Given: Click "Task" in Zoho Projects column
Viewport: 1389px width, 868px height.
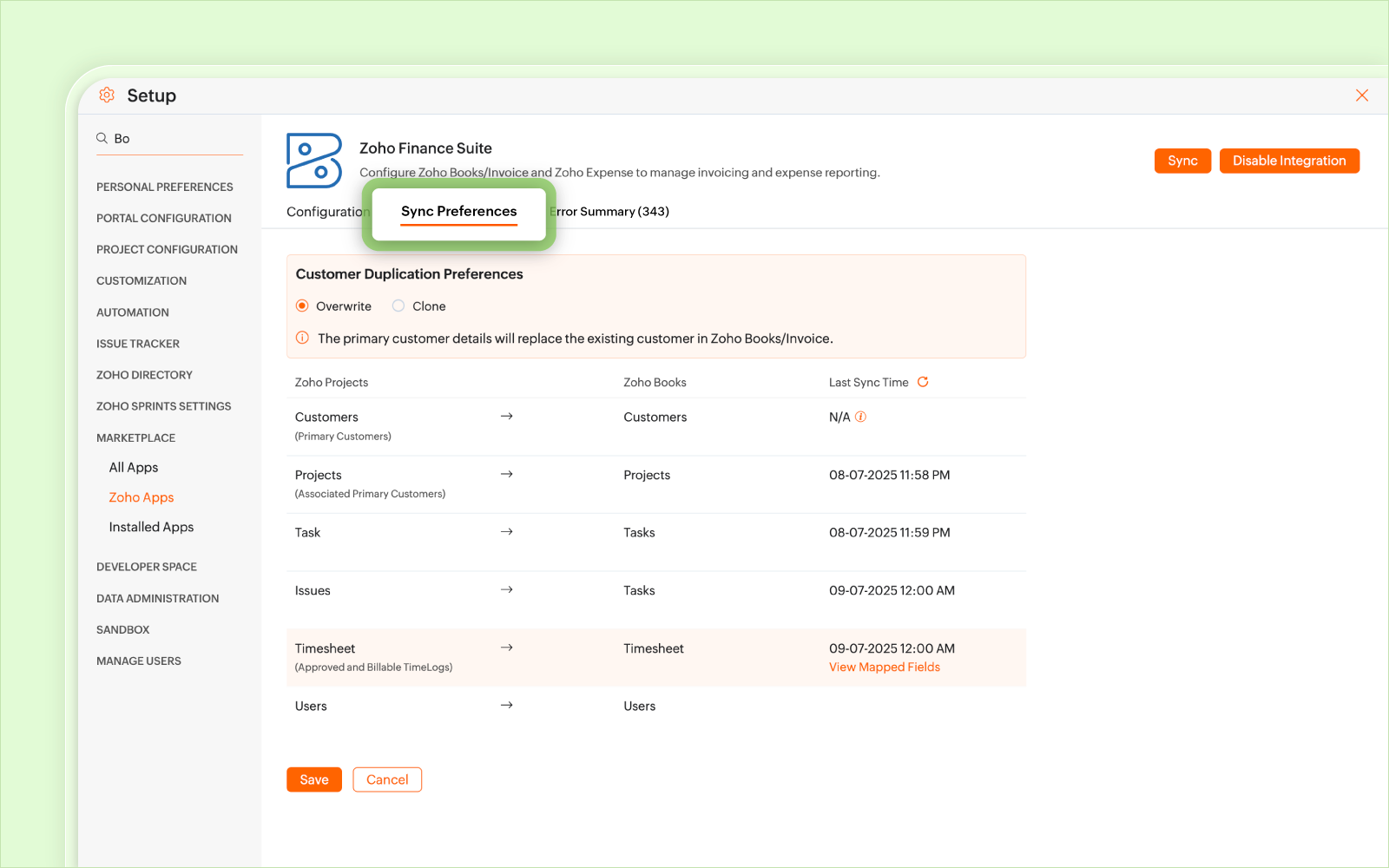Looking at the screenshot, I should pyautogui.click(x=307, y=532).
